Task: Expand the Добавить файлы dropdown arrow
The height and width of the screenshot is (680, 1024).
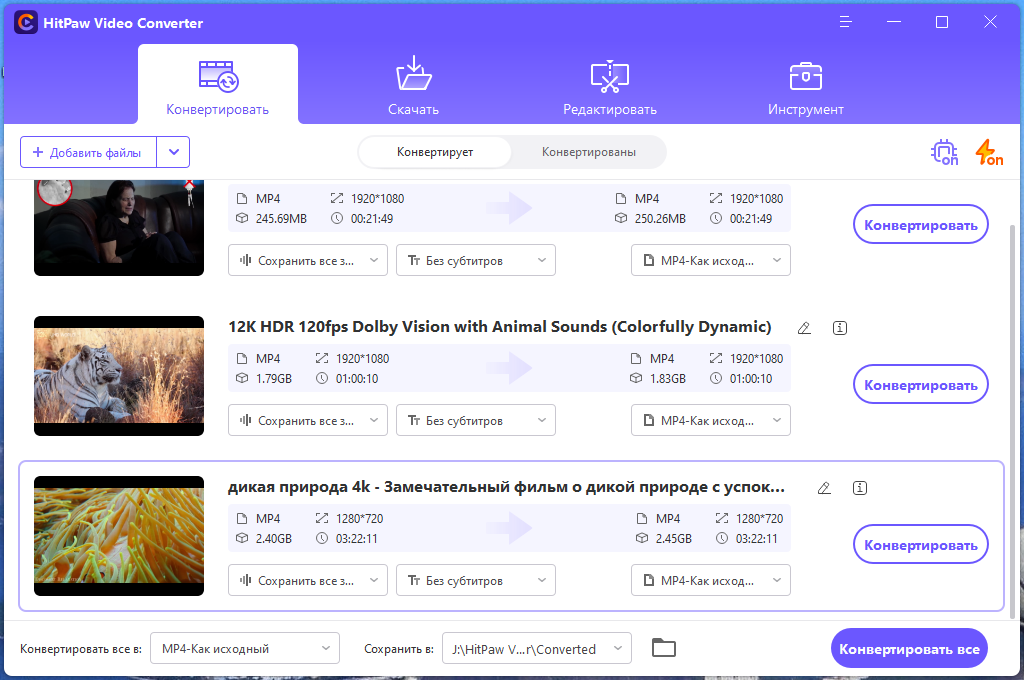Action: (x=174, y=152)
